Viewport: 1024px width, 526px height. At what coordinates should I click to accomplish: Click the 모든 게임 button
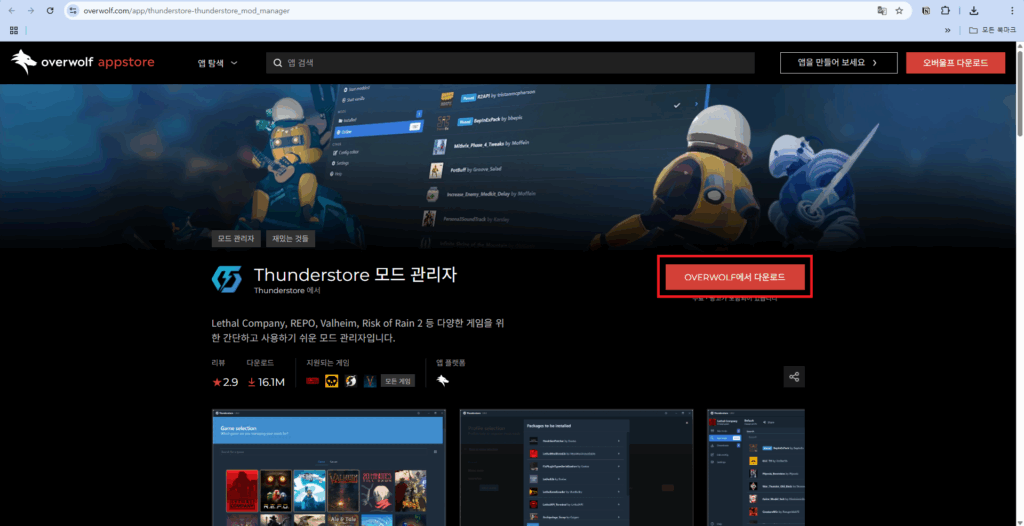[x=398, y=381]
